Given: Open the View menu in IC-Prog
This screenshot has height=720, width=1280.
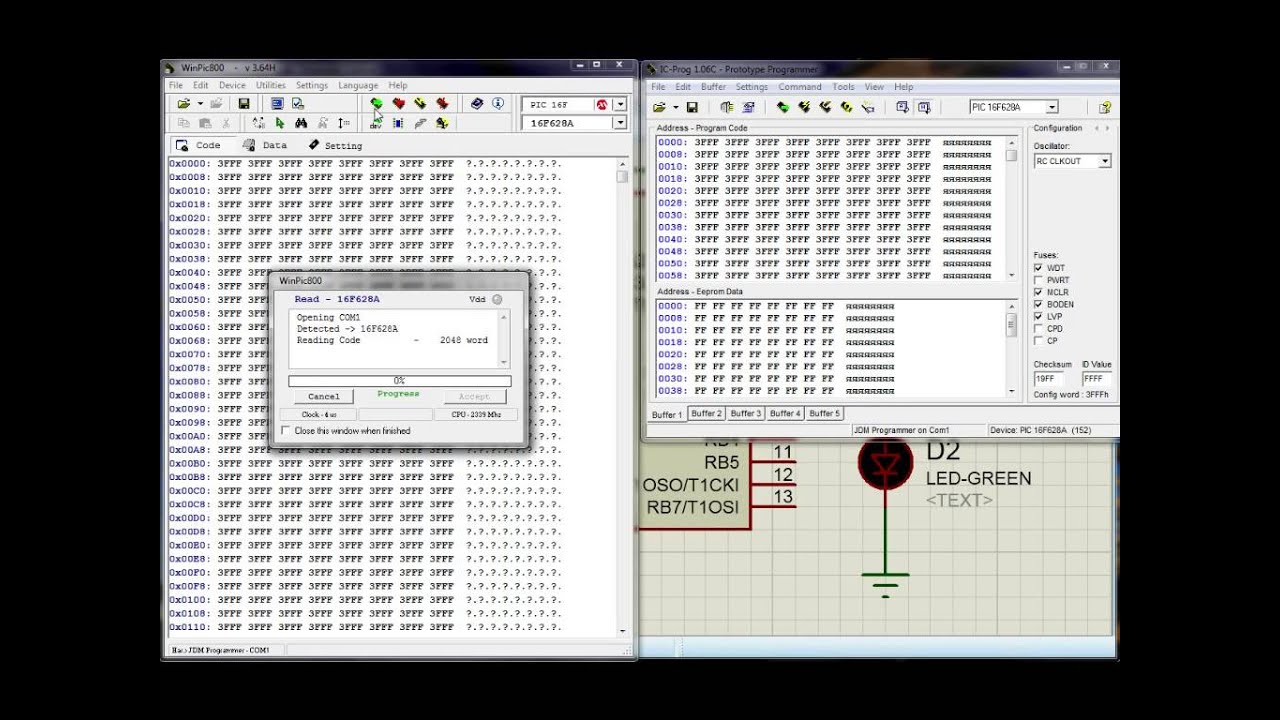Looking at the screenshot, I should pyautogui.click(x=874, y=87).
